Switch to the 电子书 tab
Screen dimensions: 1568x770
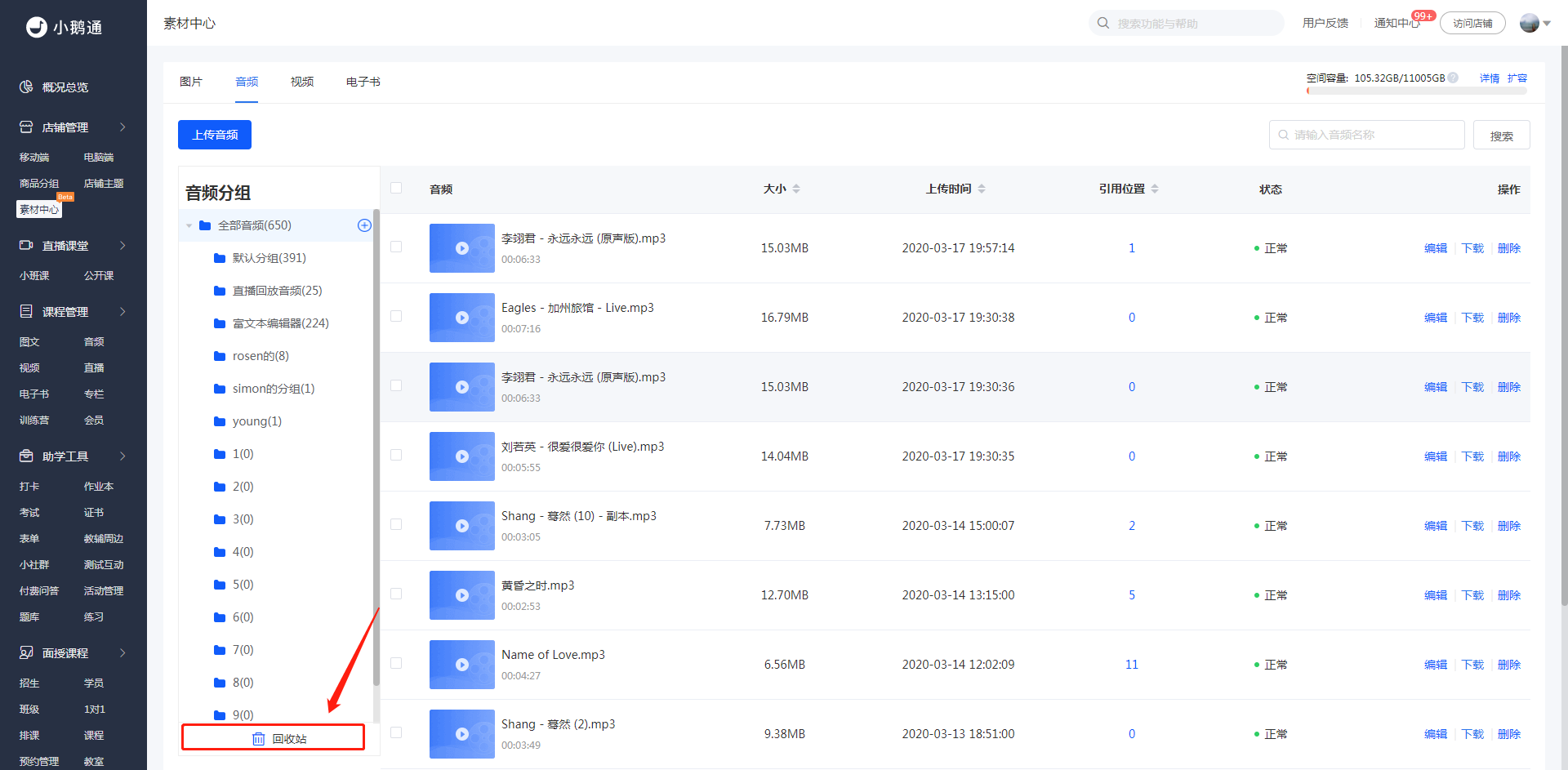point(363,82)
